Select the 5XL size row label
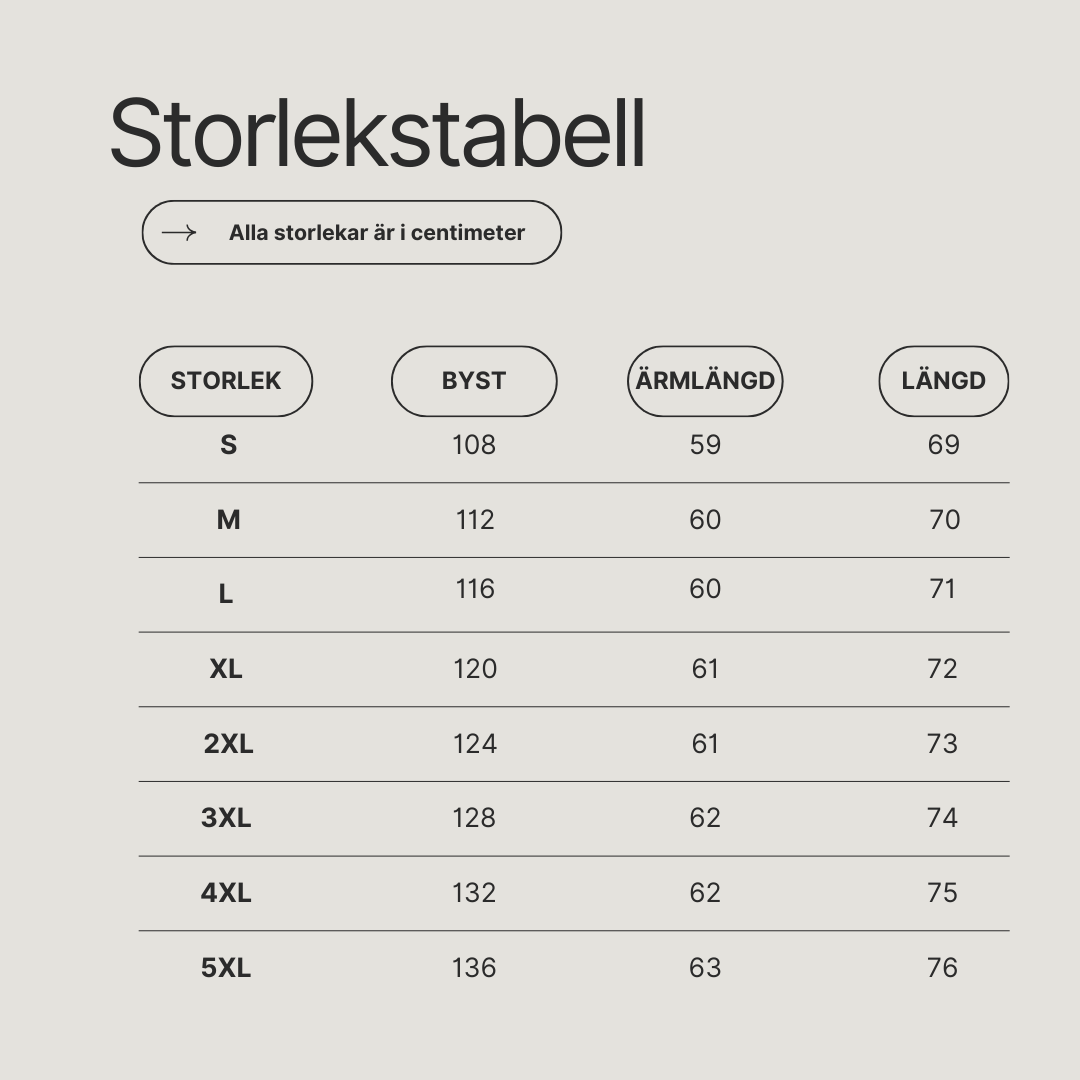This screenshot has width=1080, height=1080. point(226,968)
